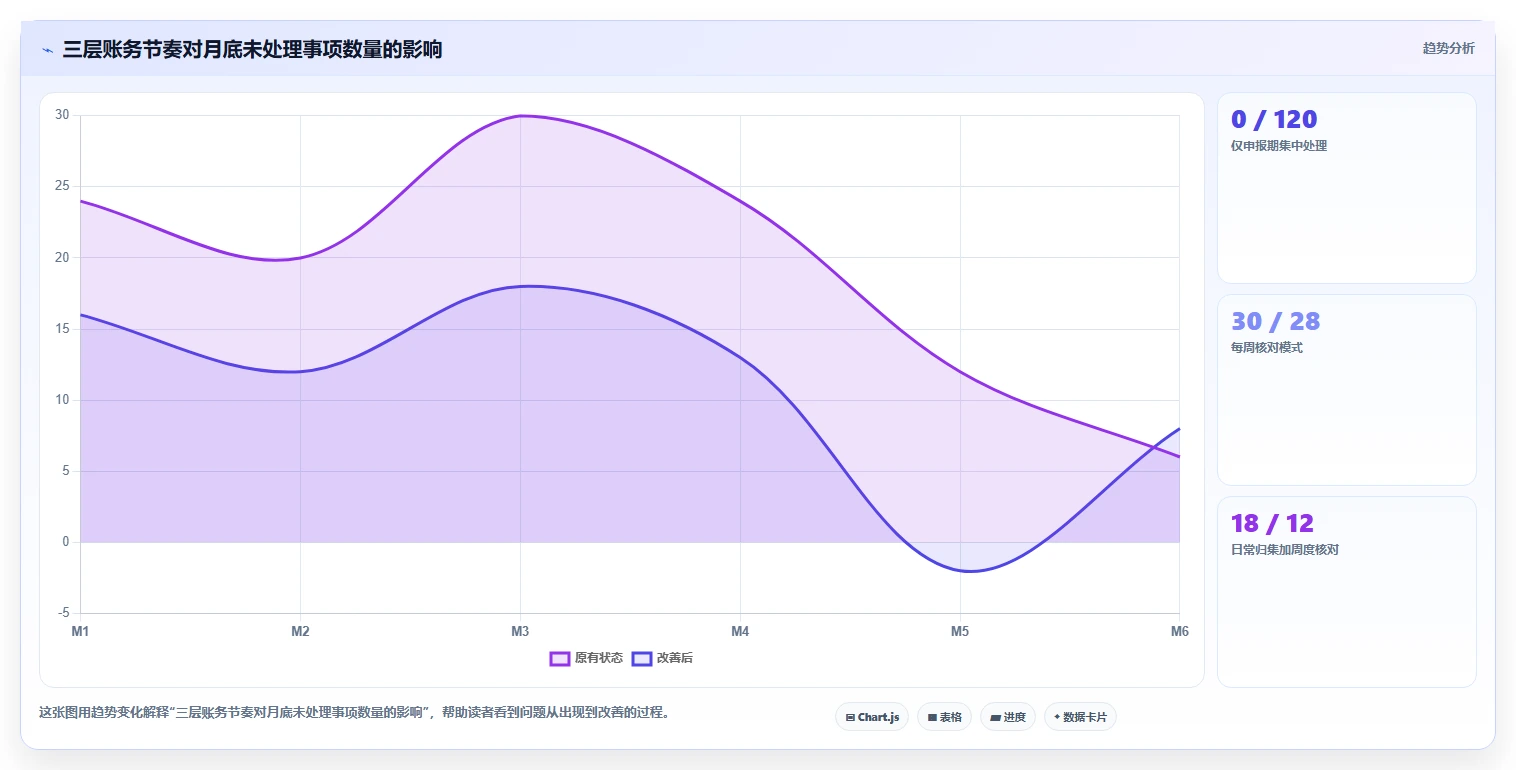Click the 趋势分析 label in header
The image size is (1516, 770).
tap(1448, 48)
